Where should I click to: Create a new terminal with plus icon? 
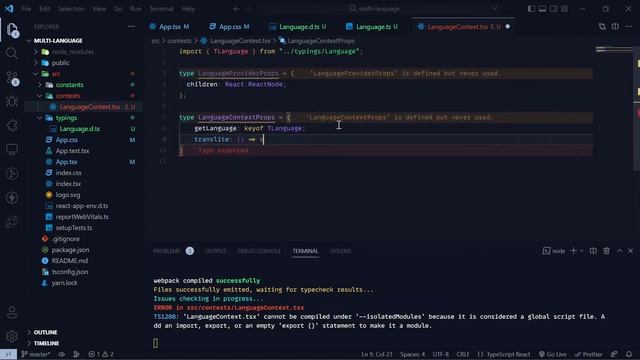[573, 251]
